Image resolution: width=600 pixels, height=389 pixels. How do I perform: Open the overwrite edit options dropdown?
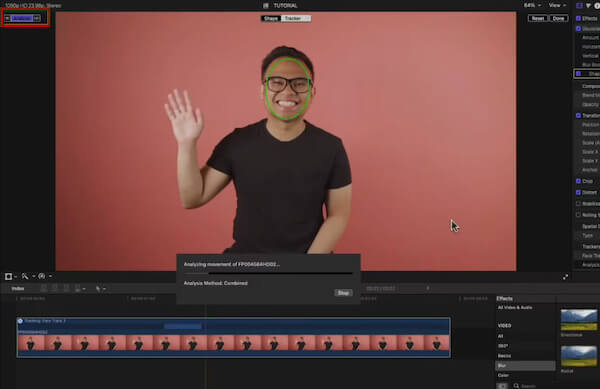click(x=84, y=289)
